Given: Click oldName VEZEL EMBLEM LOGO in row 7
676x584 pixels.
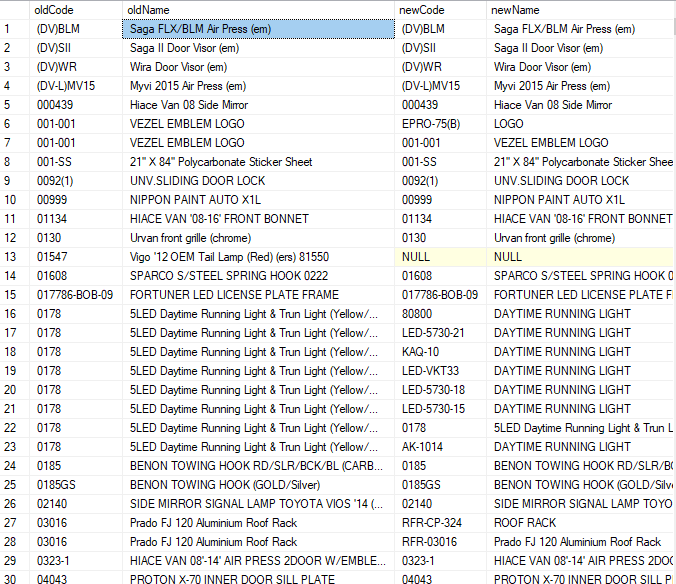Looking at the screenshot, I should click(x=258, y=143).
